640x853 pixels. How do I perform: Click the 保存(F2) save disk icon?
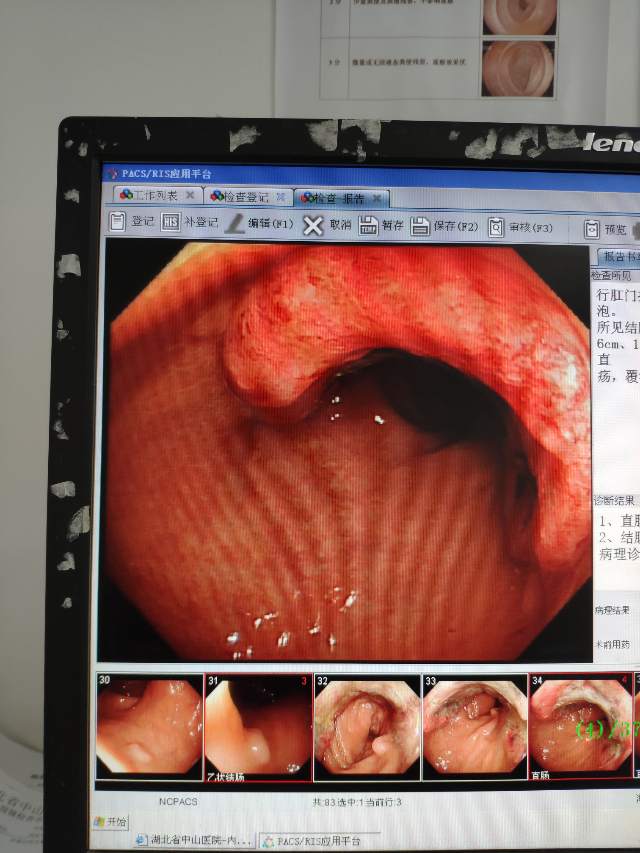coord(420,227)
